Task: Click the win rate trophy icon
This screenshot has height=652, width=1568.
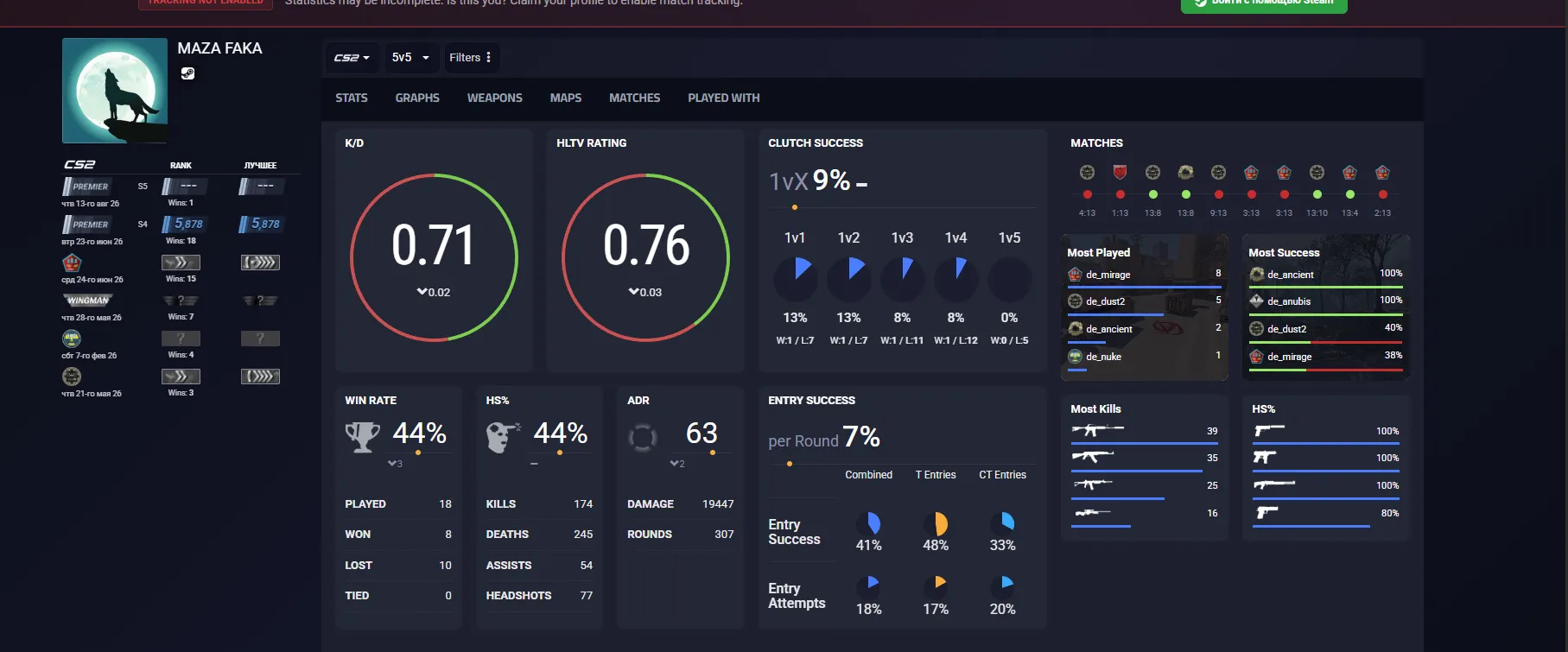Action: (x=363, y=437)
